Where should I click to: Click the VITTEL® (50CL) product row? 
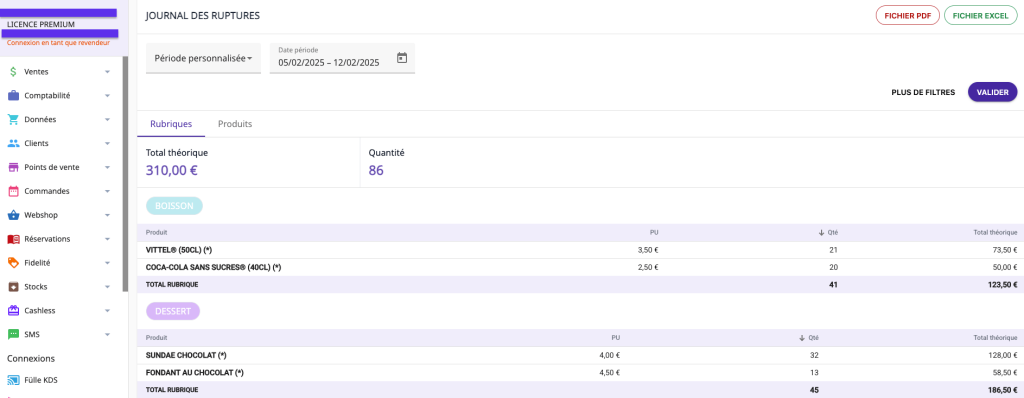pos(580,250)
